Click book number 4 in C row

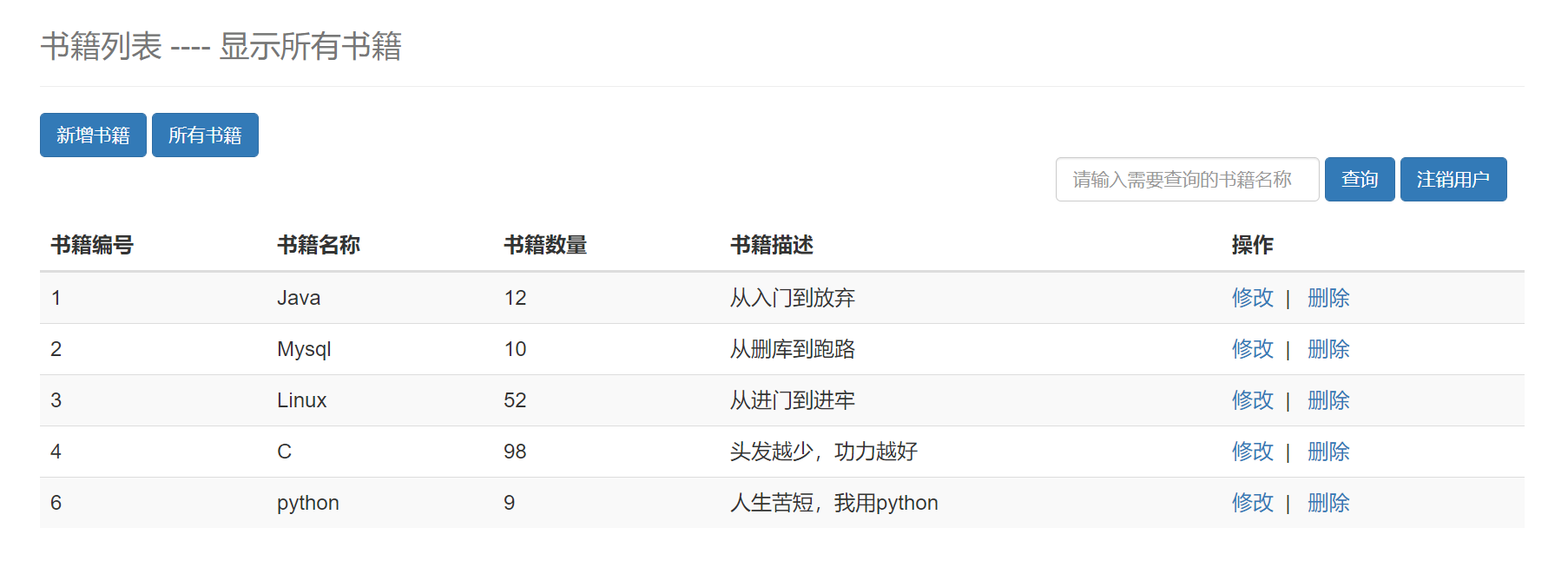[56, 452]
